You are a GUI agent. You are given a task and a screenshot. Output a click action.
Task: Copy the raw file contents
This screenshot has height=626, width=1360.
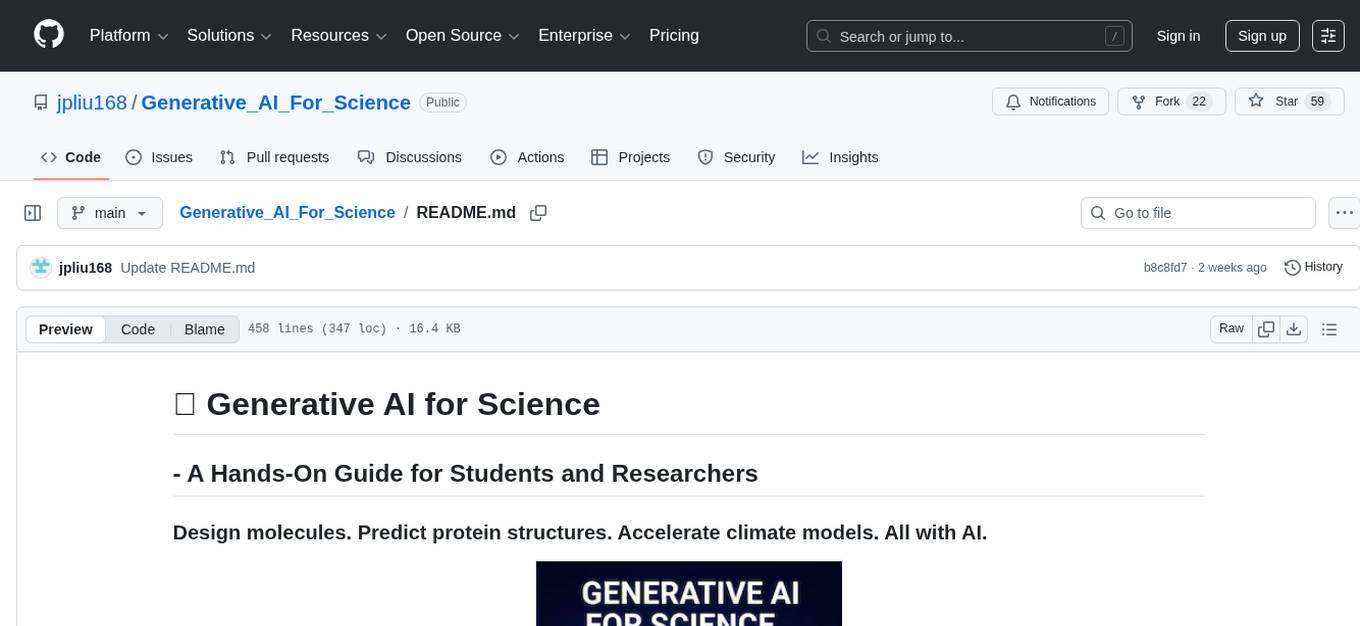(x=1266, y=328)
